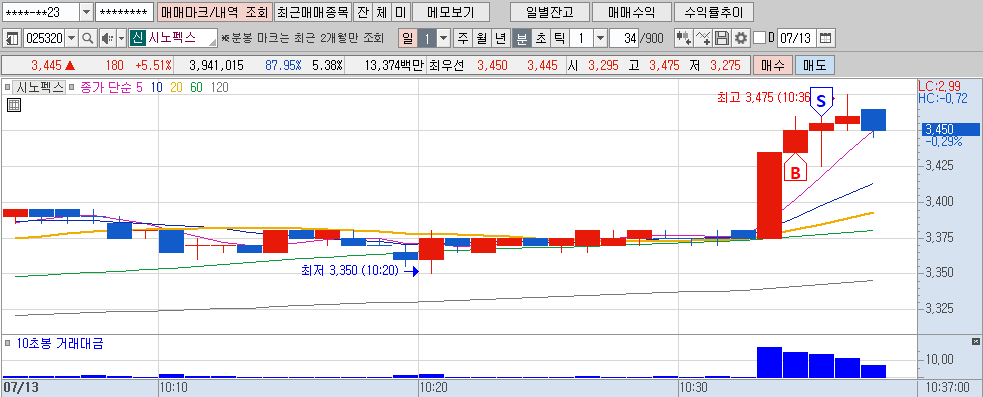Click the stock list panel icon beside code field
983x397 pixels.
[11, 38]
